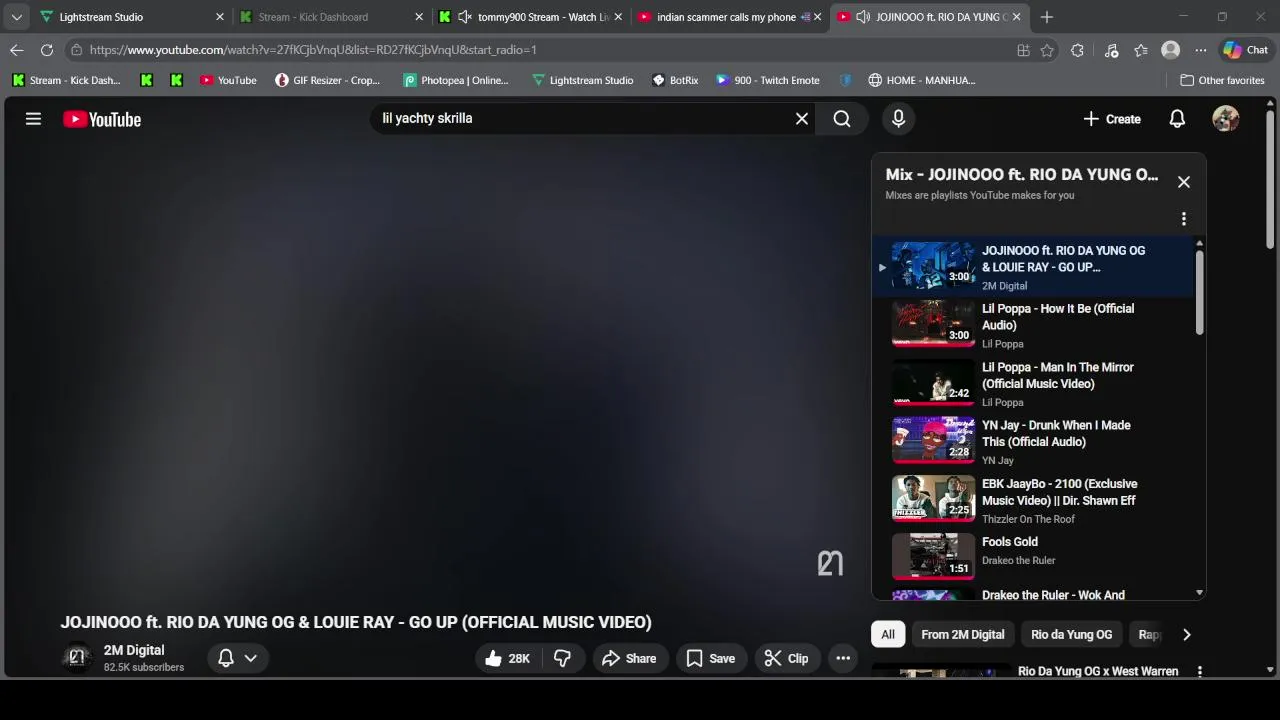Close the Lightstream Studio tab

220,17
